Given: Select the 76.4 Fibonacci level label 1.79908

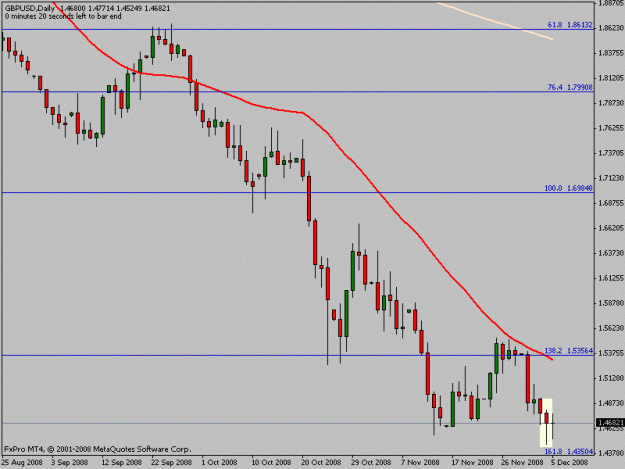Looking at the screenshot, I should (570, 87).
